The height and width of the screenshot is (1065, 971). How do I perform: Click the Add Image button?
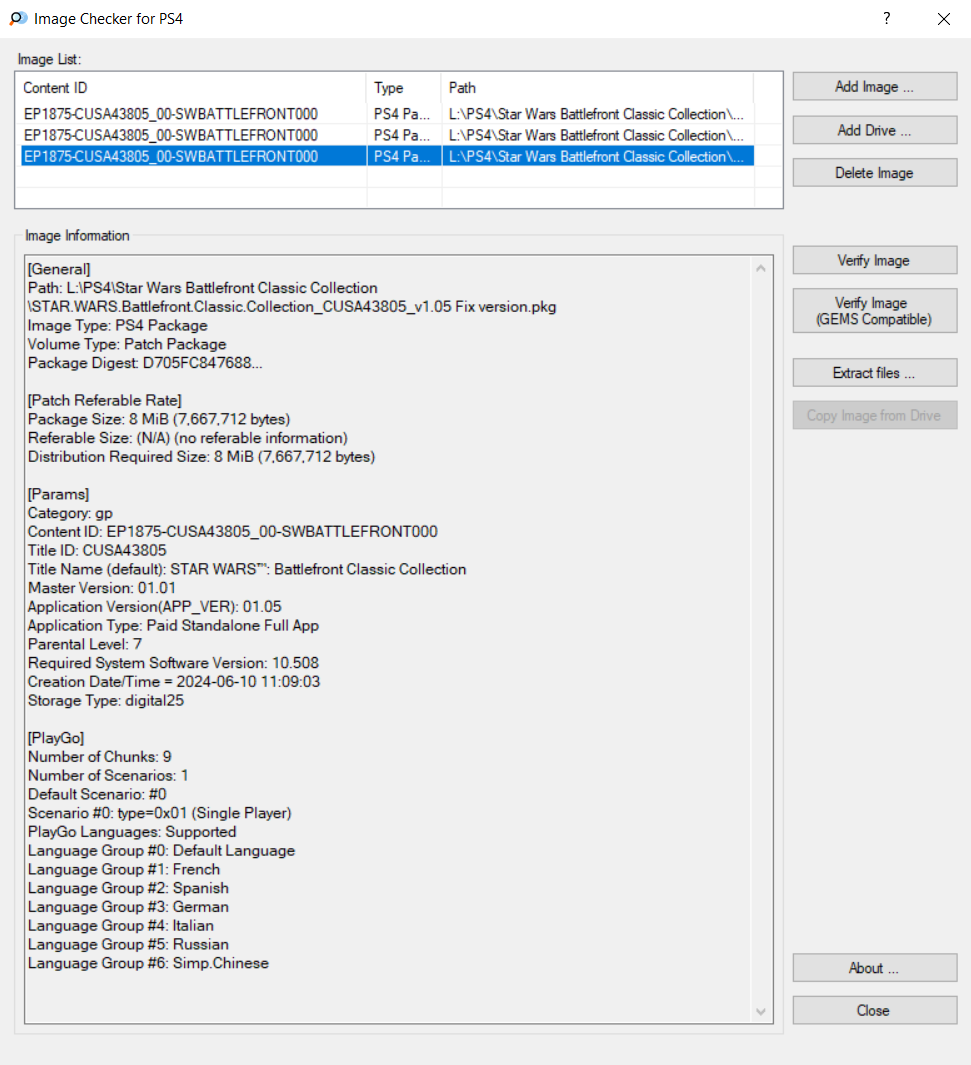pos(875,86)
